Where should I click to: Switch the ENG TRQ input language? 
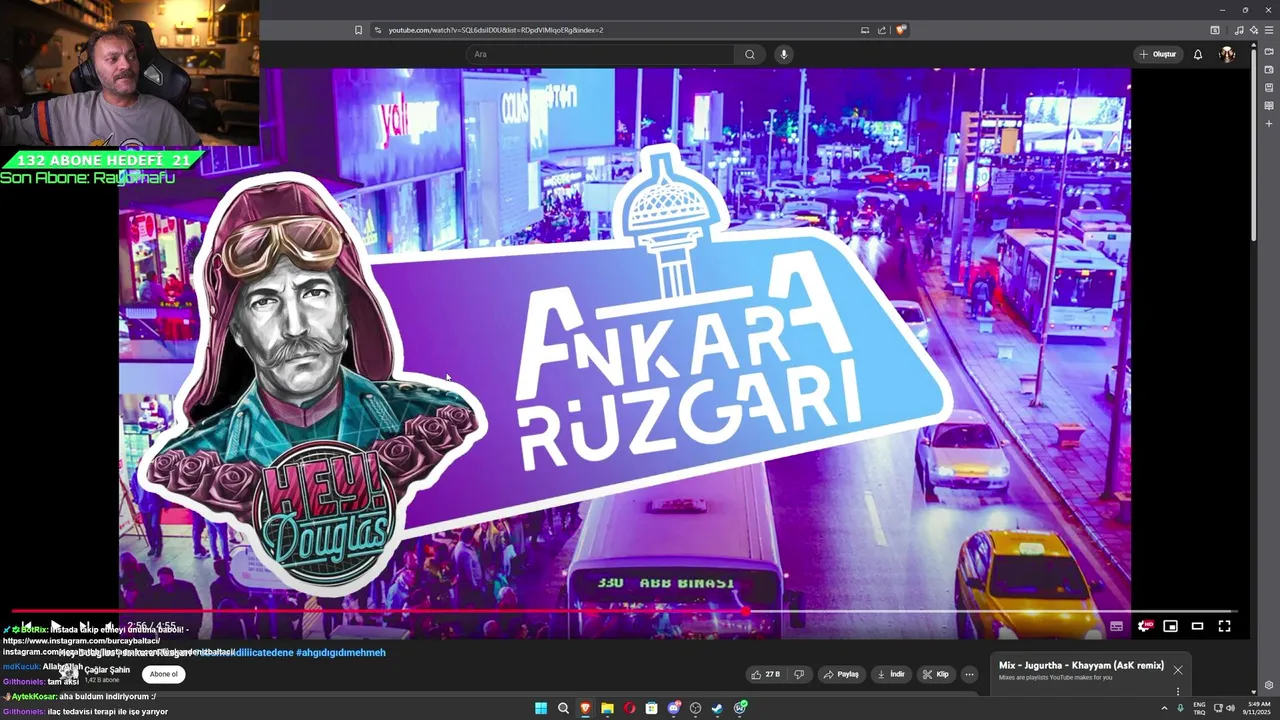coord(1199,708)
